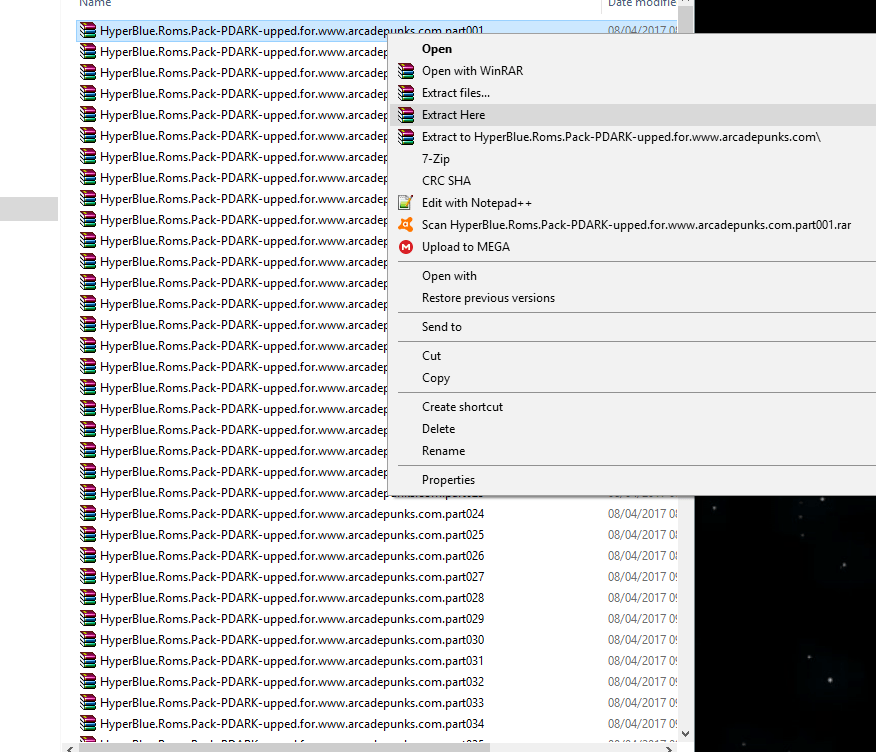Choose Restore previous versions
Image resolution: width=876 pixels, height=752 pixels.
pos(632,298)
